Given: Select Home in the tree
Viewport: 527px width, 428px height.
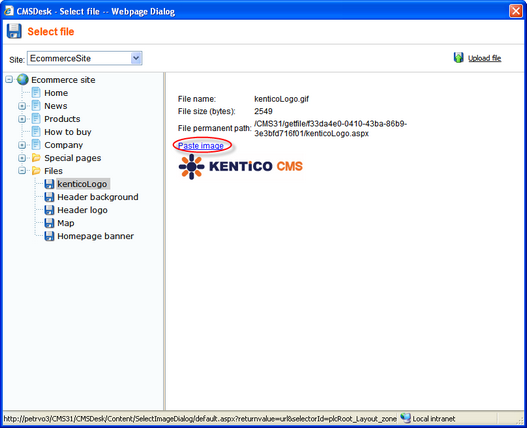Looking at the screenshot, I should click(56, 93).
